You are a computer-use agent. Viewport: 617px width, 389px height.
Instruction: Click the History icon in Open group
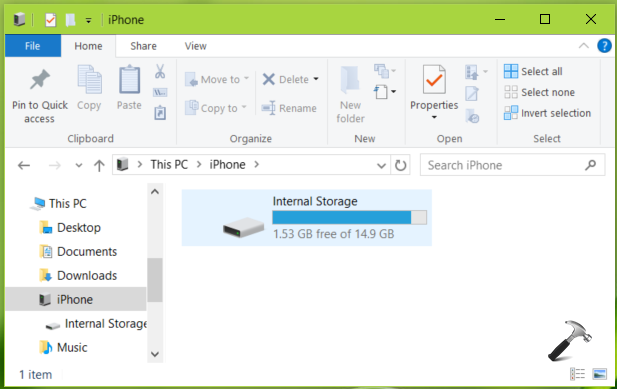point(472,116)
